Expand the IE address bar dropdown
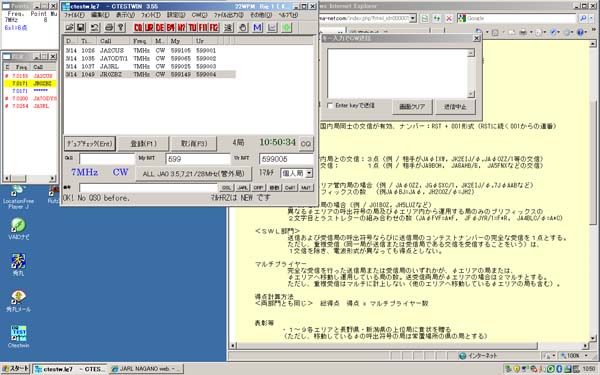 (412, 18)
